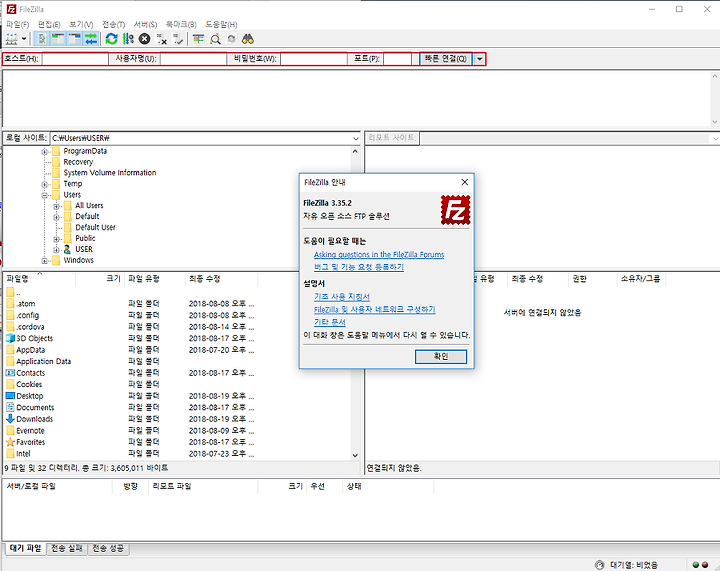Switch to 대기 파일 tab
This screenshot has width=720, height=571.
pos(26,548)
